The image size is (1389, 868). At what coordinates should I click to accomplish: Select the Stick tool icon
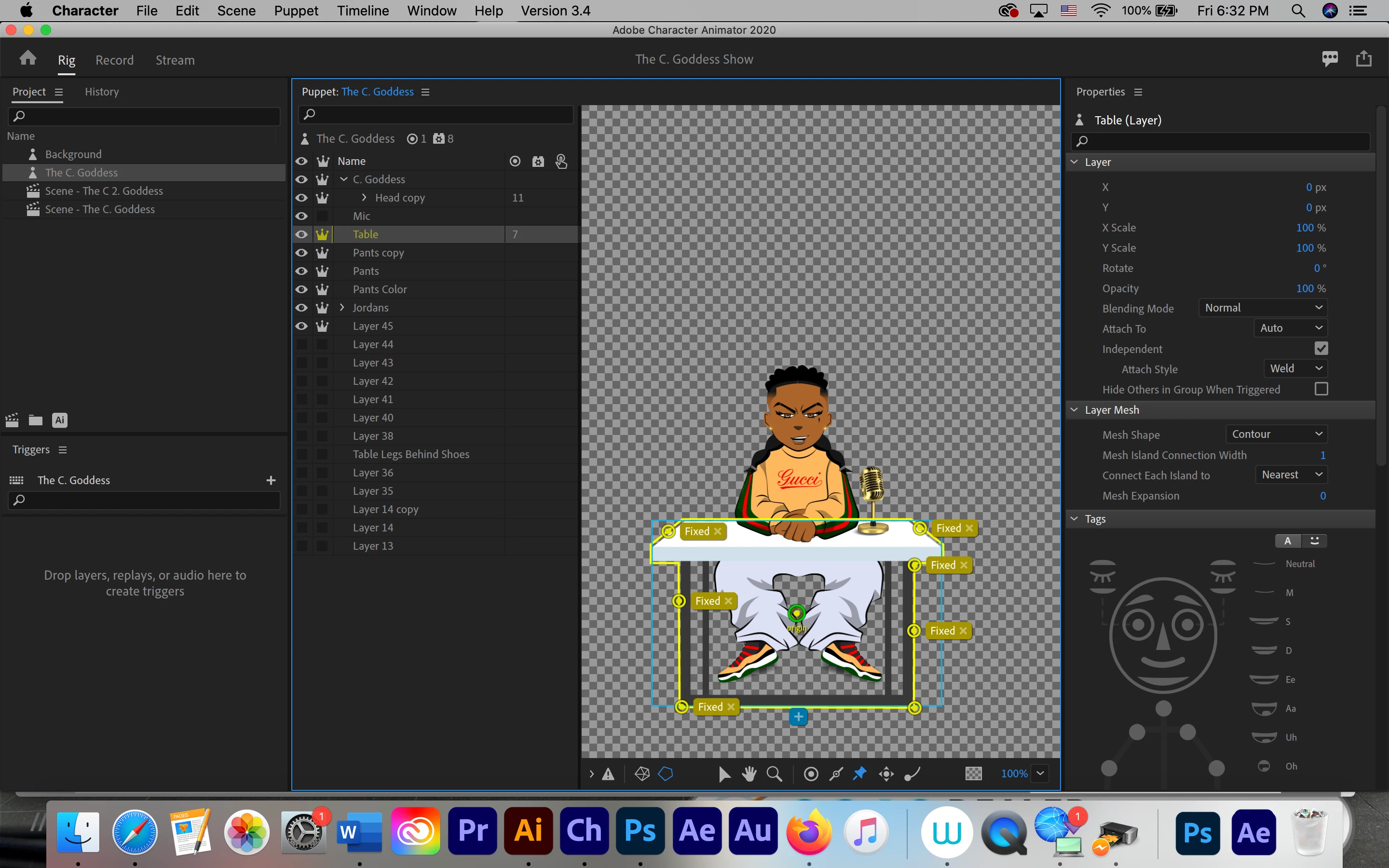(x=836, y=774)
